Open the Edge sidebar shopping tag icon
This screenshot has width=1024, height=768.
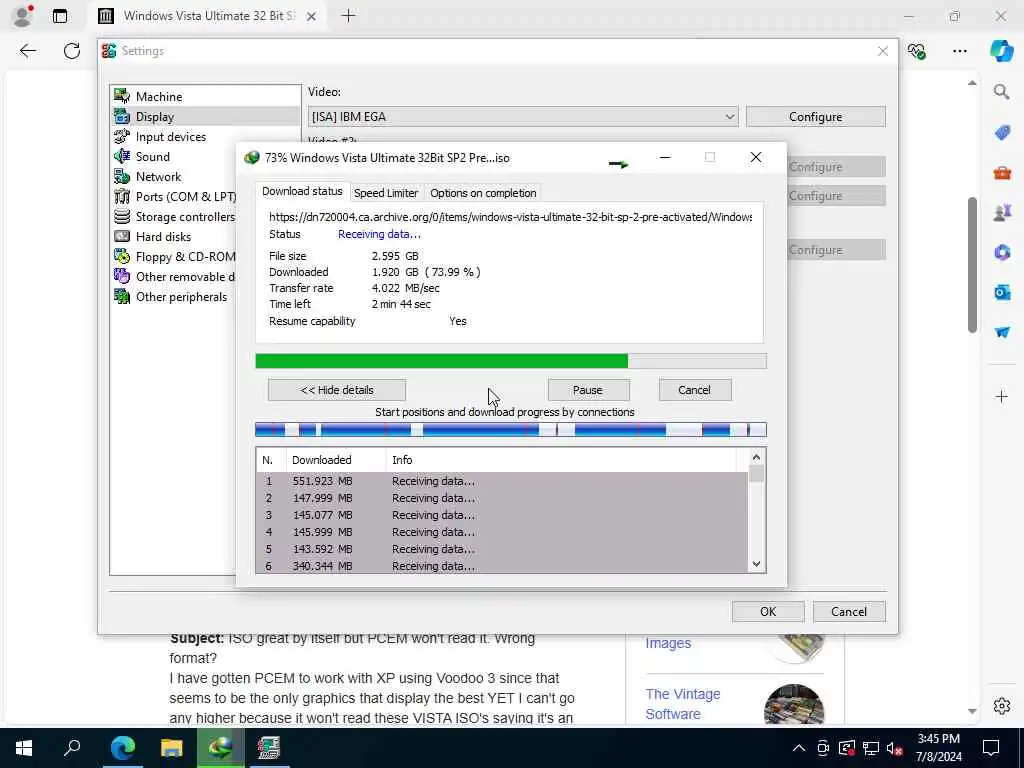pos(1002,133)
